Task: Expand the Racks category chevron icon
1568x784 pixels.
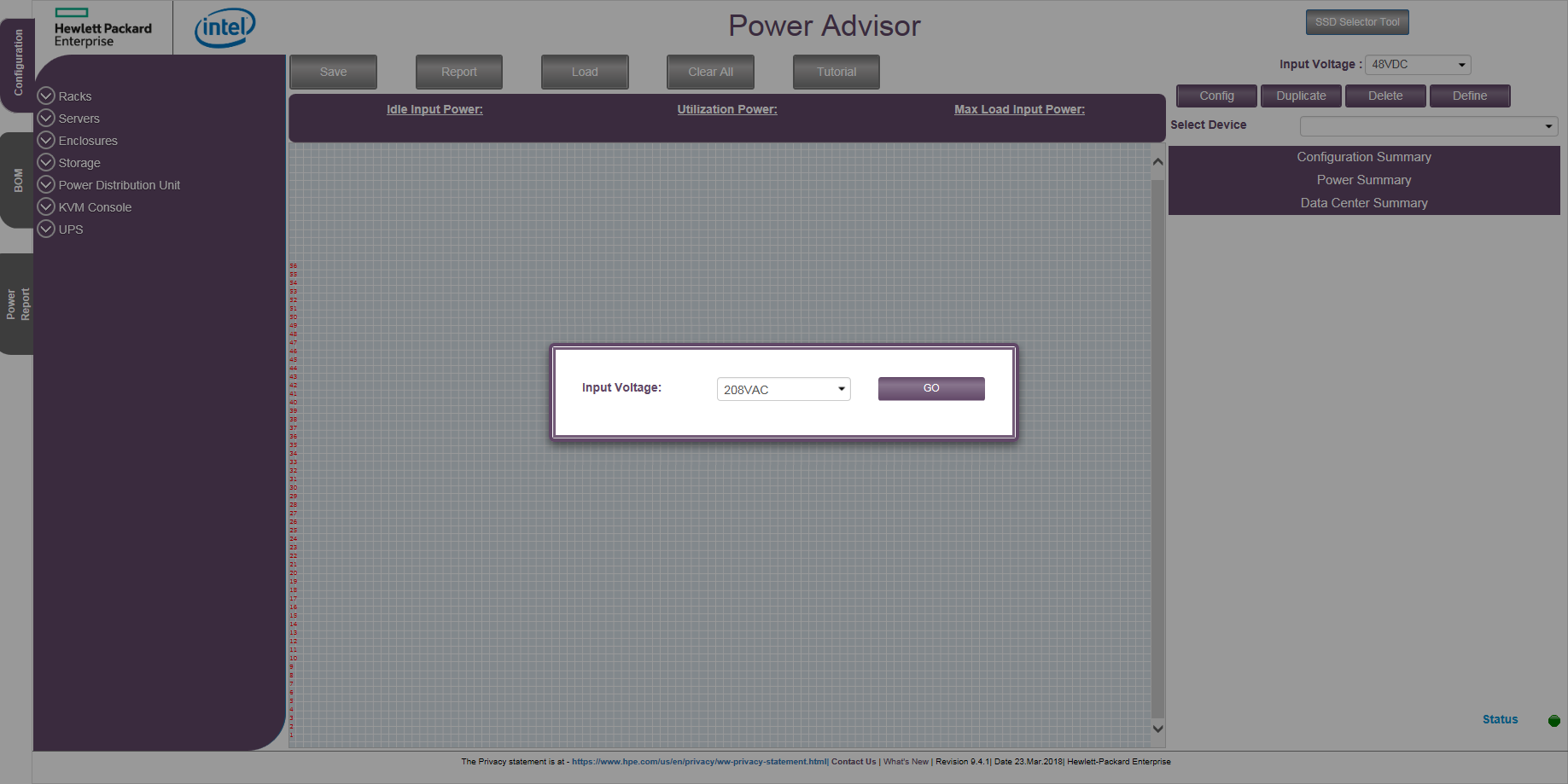Action: pyautogui.click(x=46, y=96)
